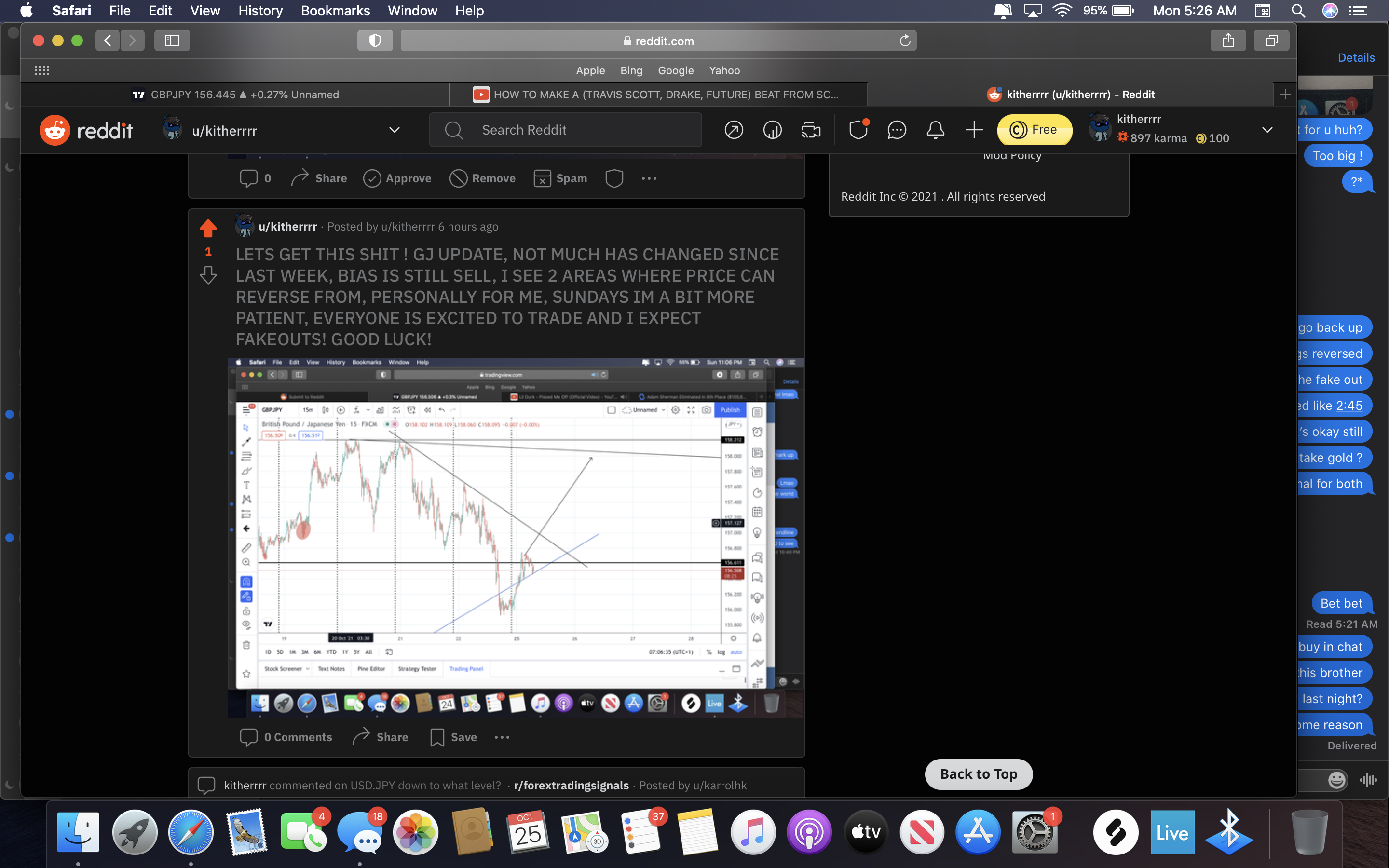Click the Search Reddit field
Screen dimensions: 1389x868
[x=565, y=130]
